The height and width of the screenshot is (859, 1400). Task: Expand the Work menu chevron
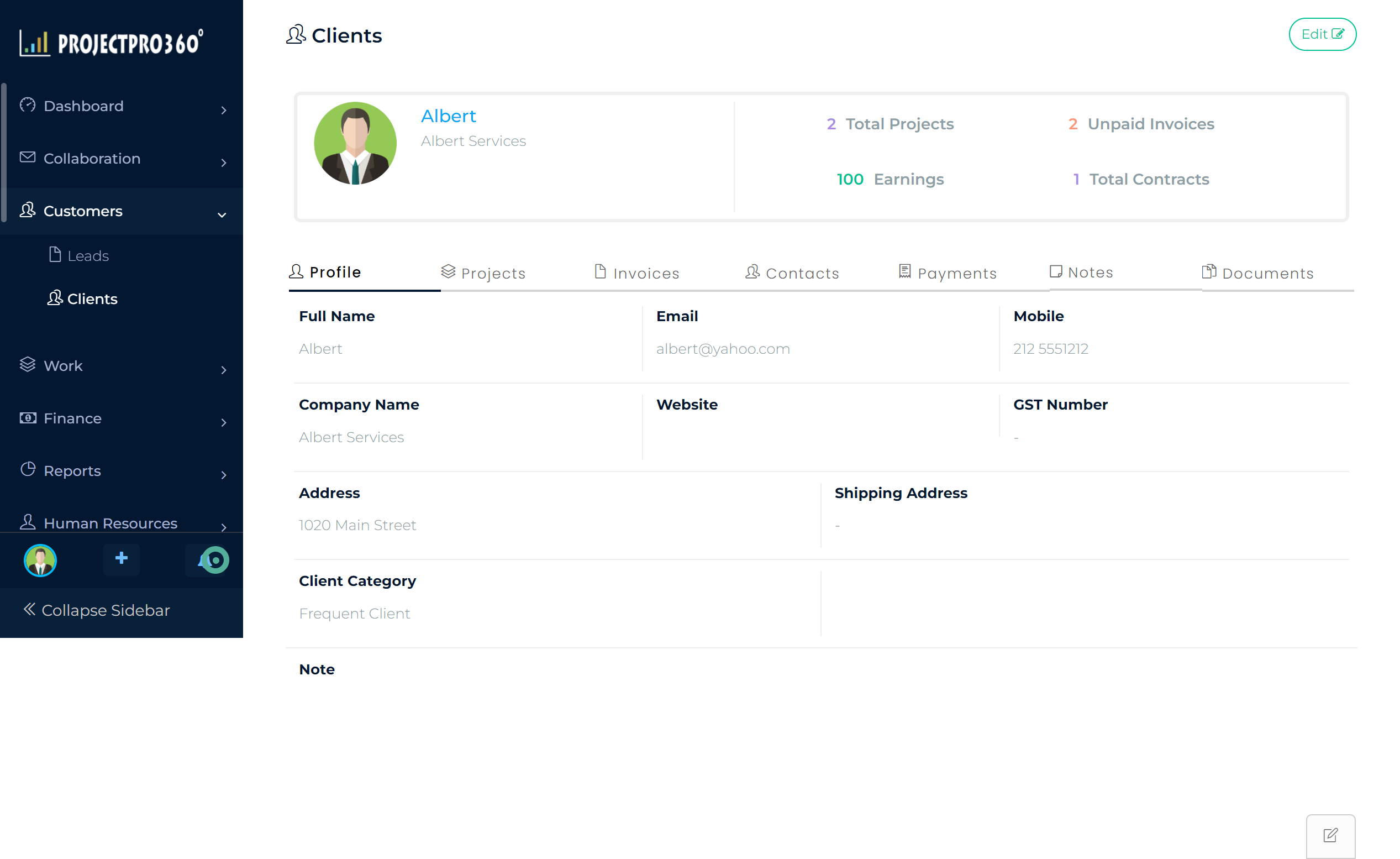point(223,370)
